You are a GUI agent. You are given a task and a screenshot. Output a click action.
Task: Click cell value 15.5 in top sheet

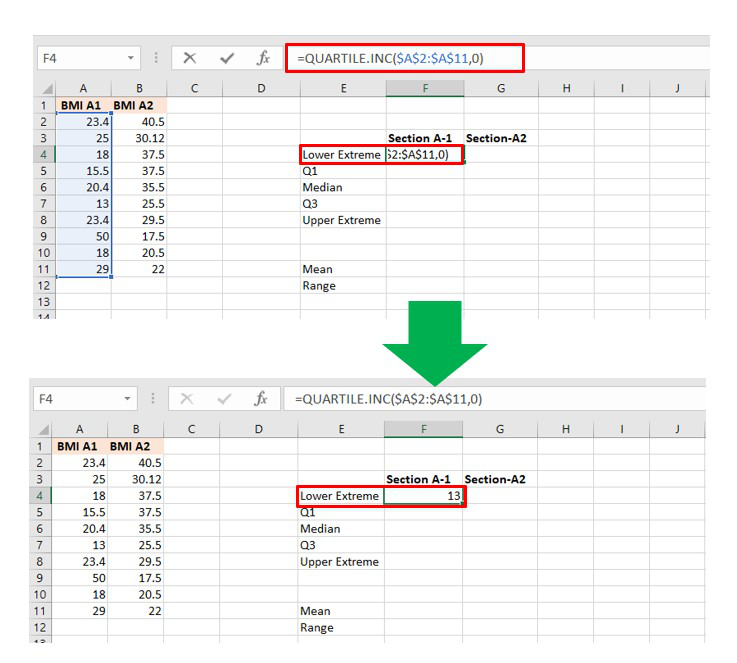(97, 171)
